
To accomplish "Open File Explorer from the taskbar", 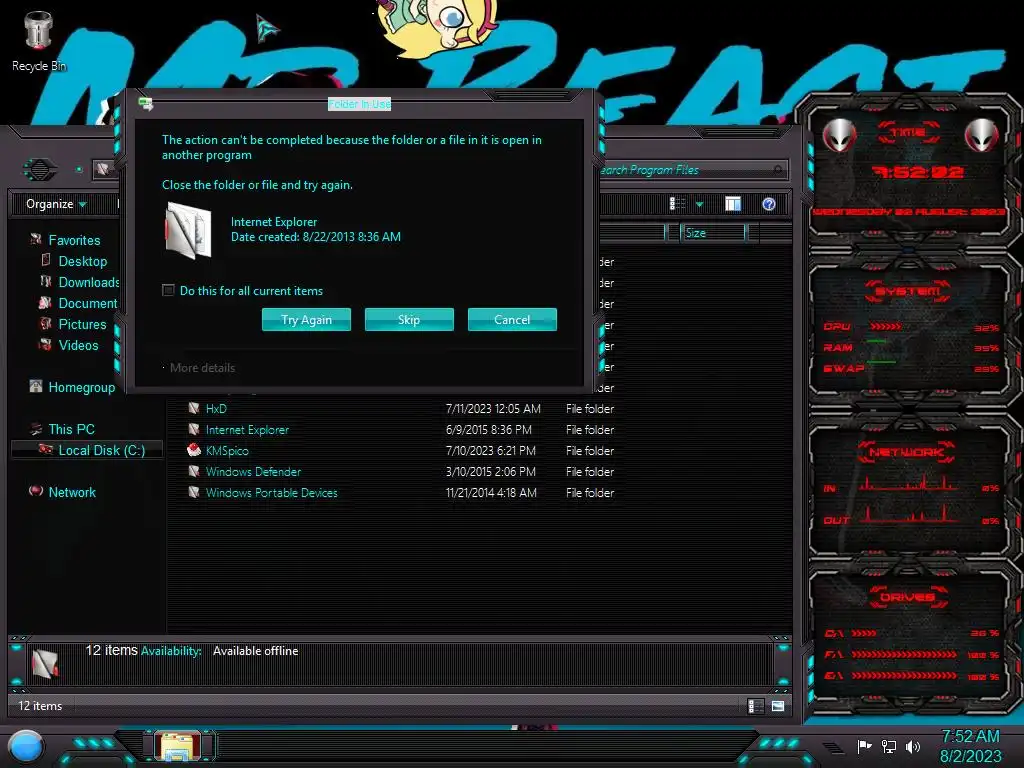I will tap(177, 746).
